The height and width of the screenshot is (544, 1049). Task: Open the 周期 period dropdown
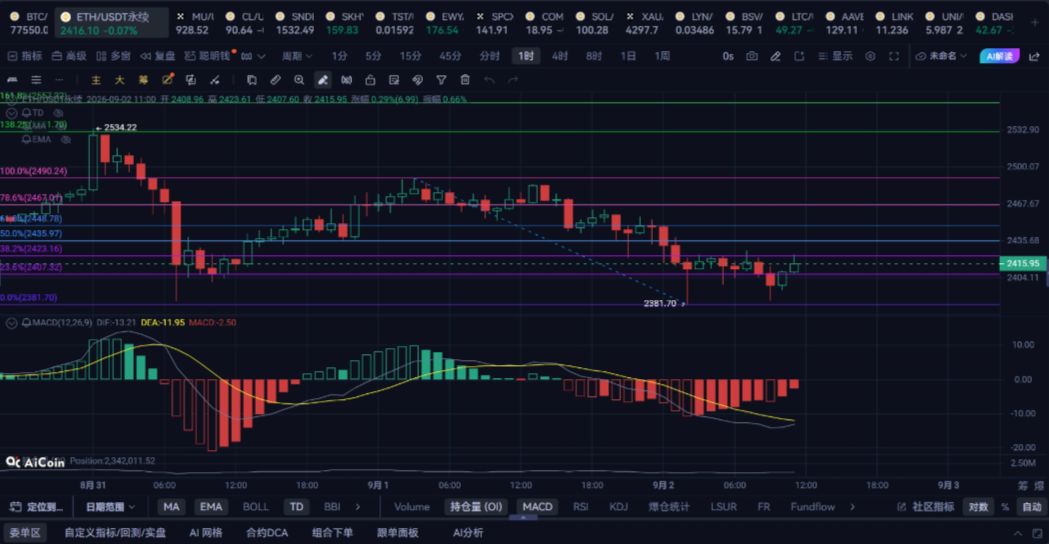click(296, 56)
